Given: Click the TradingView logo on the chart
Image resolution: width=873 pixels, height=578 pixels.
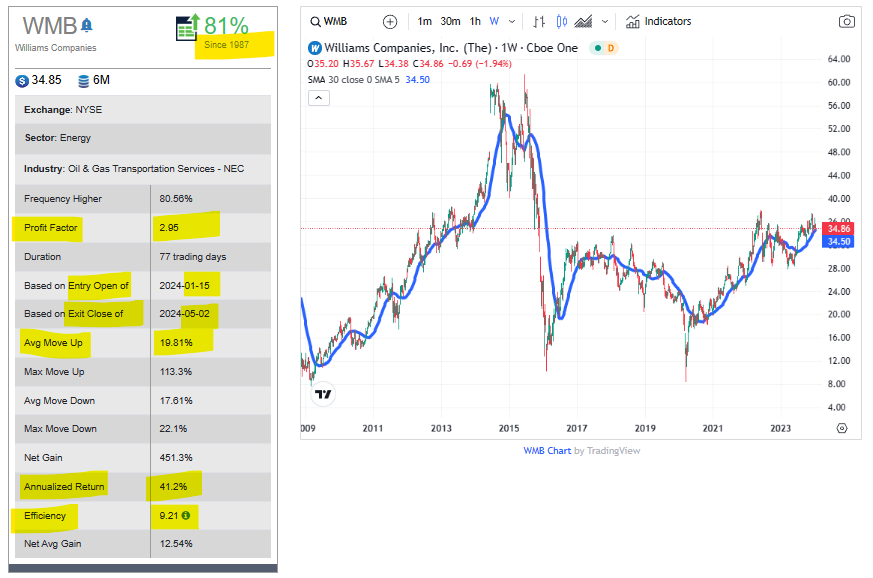Looking at the screenshot, I should [323, 394].
